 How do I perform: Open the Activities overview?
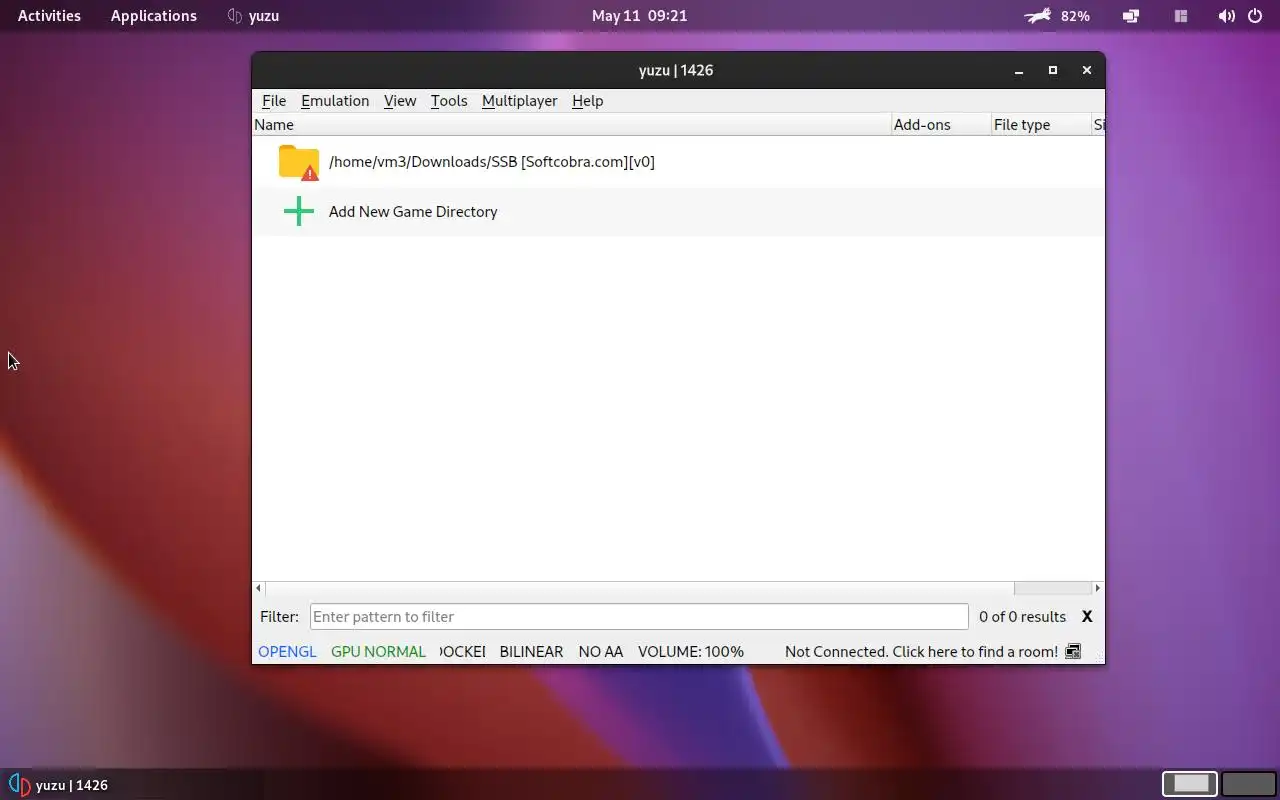[49, 16]
